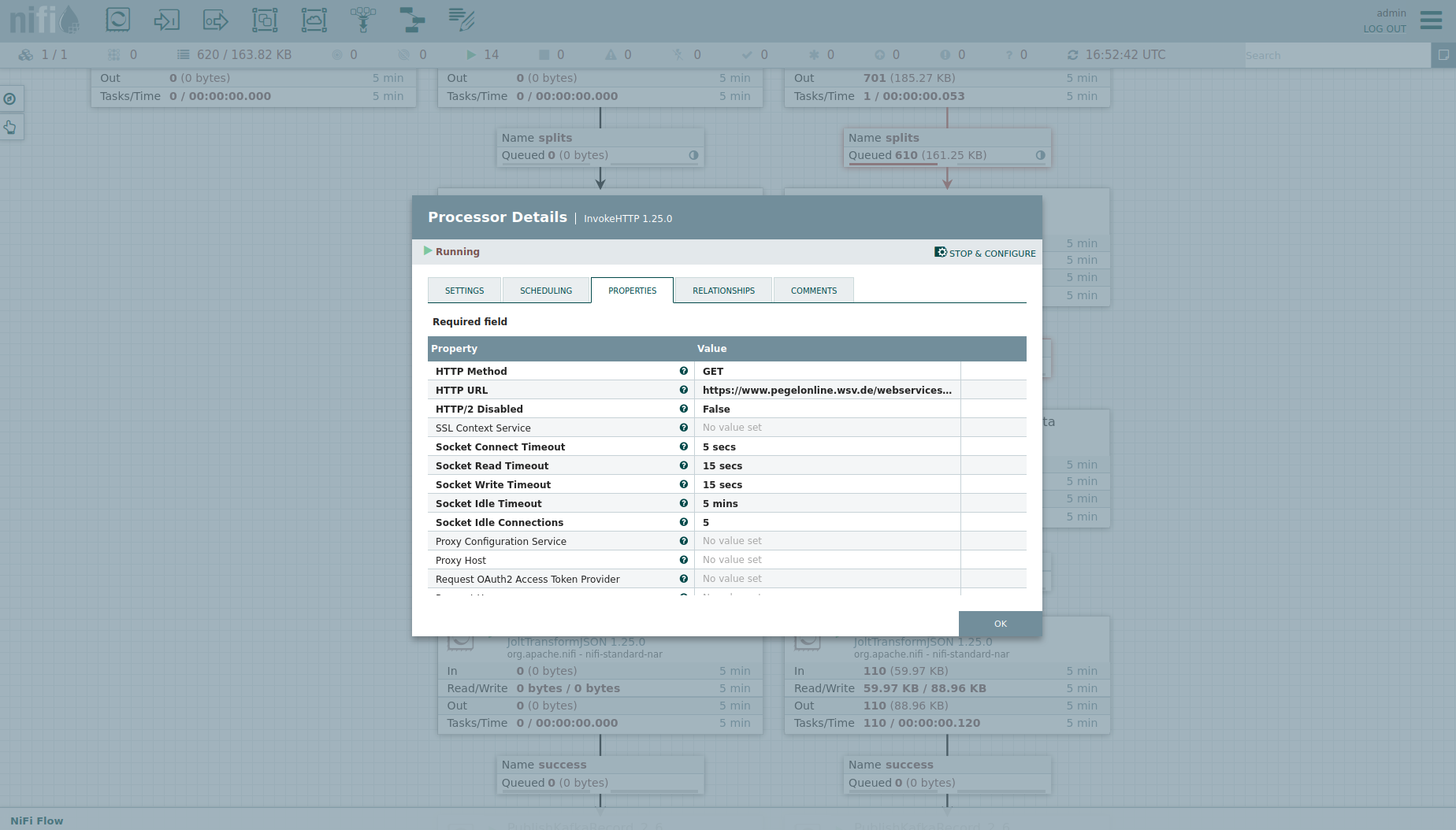
Task: Open the Comments tab
Action: pos(814,291)
